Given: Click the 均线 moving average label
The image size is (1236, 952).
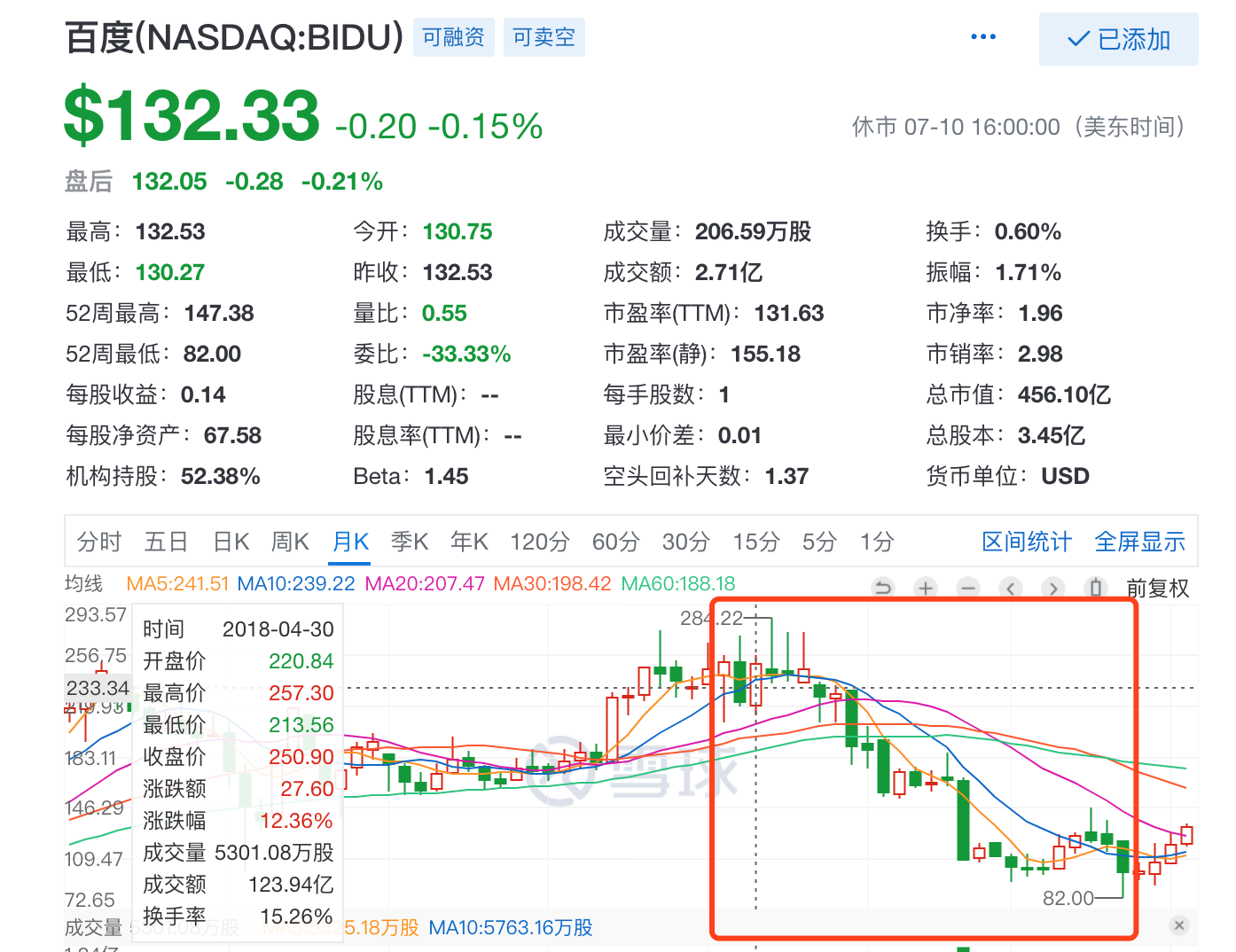Looking at the screenshot, I should (84, 584).
